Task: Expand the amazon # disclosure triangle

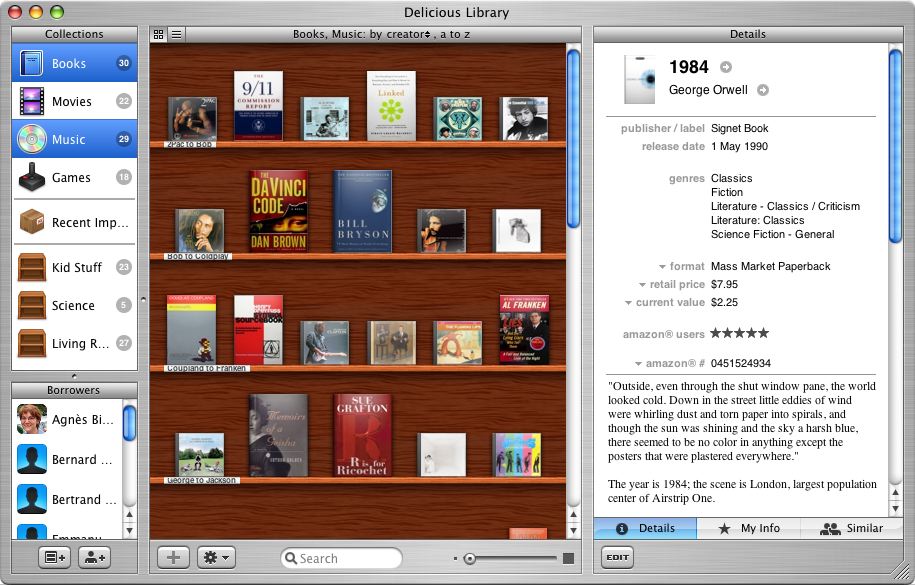Action: pos(638,364)
